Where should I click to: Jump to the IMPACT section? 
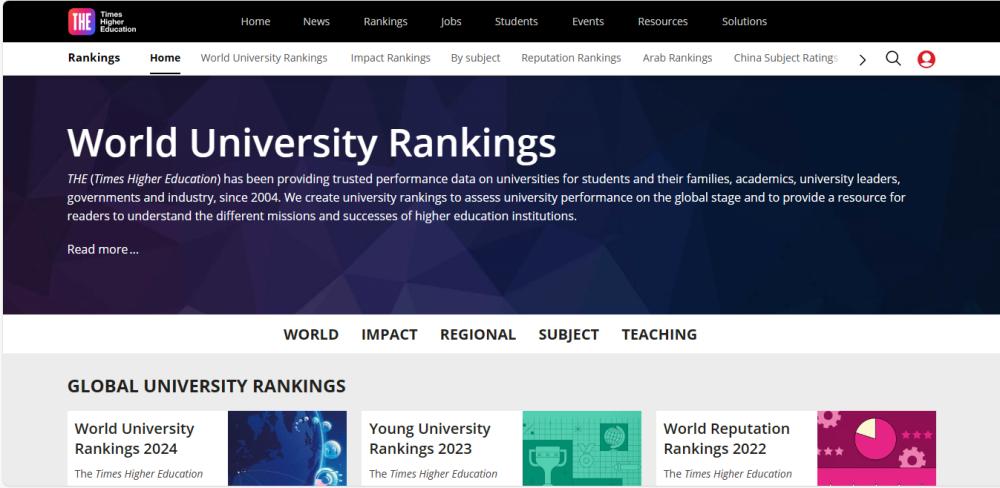click(389, 334)
